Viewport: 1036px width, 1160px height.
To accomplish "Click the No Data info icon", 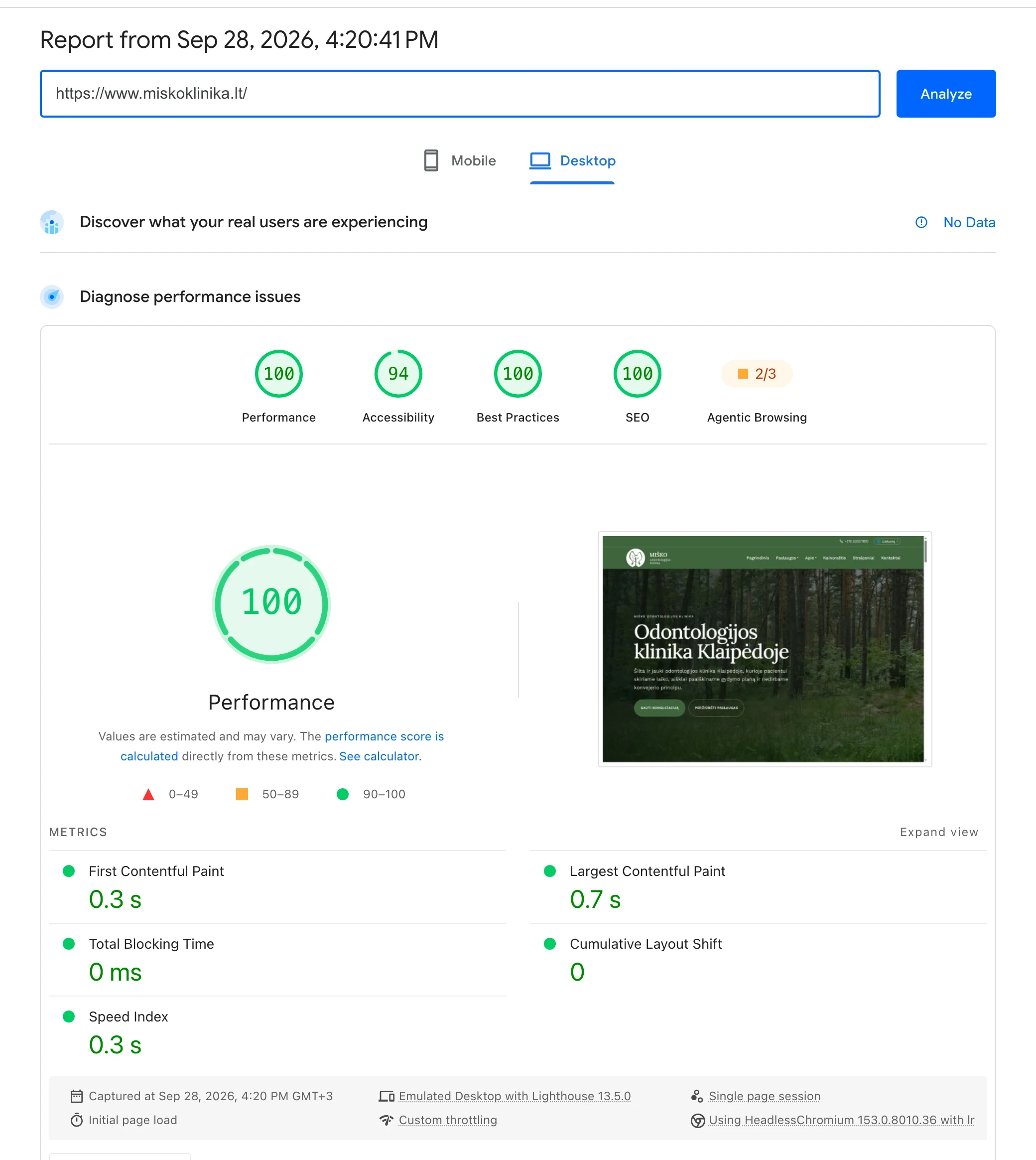I will [x=921, y=222].
